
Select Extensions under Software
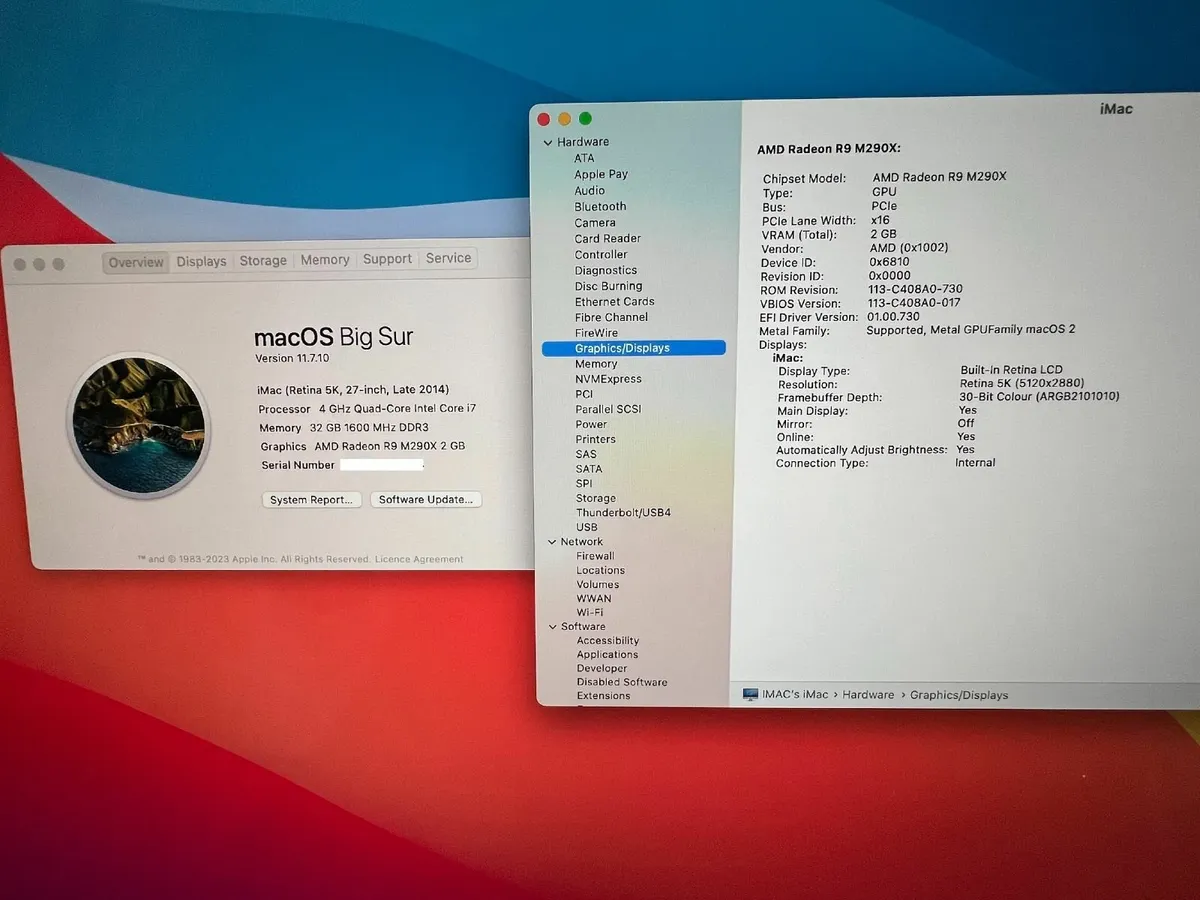[604, 696]
